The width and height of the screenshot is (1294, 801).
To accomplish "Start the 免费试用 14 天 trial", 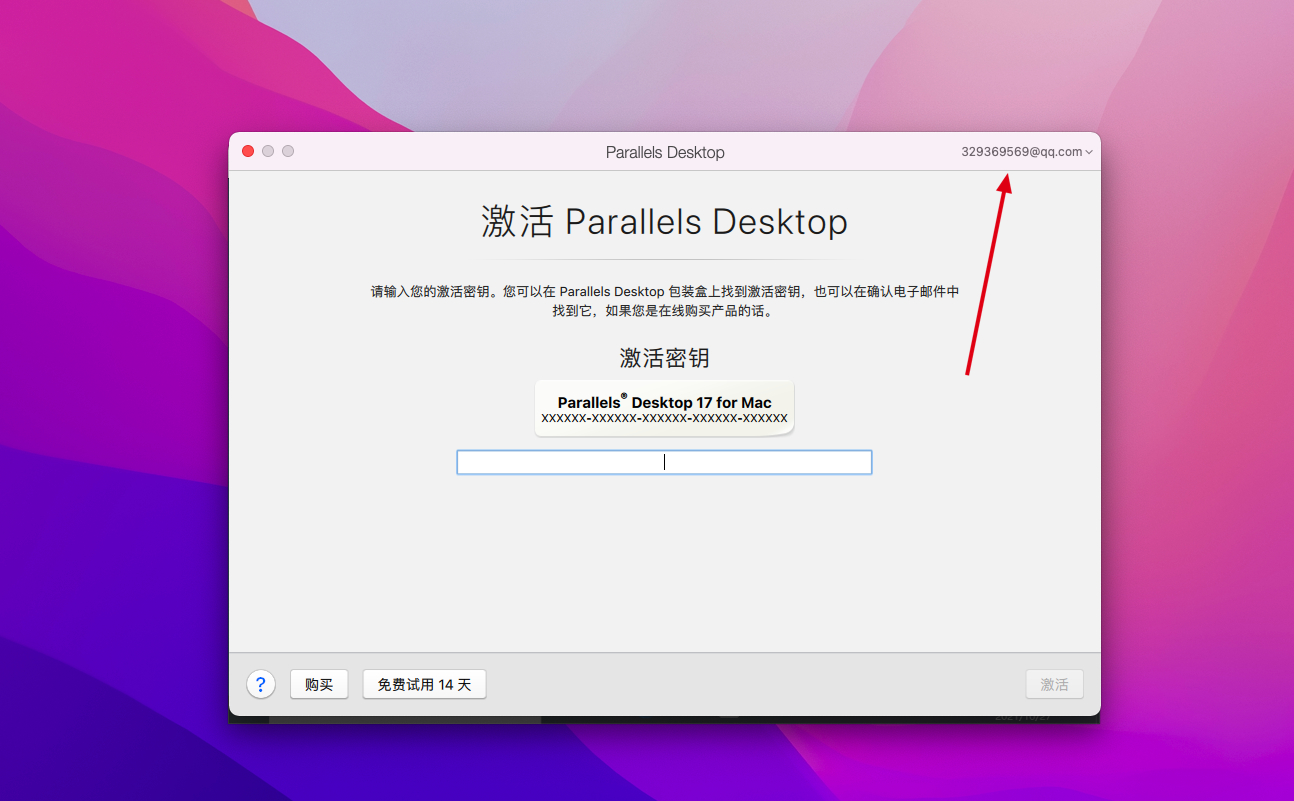I will pyautogui.click(x=424, y=684).
